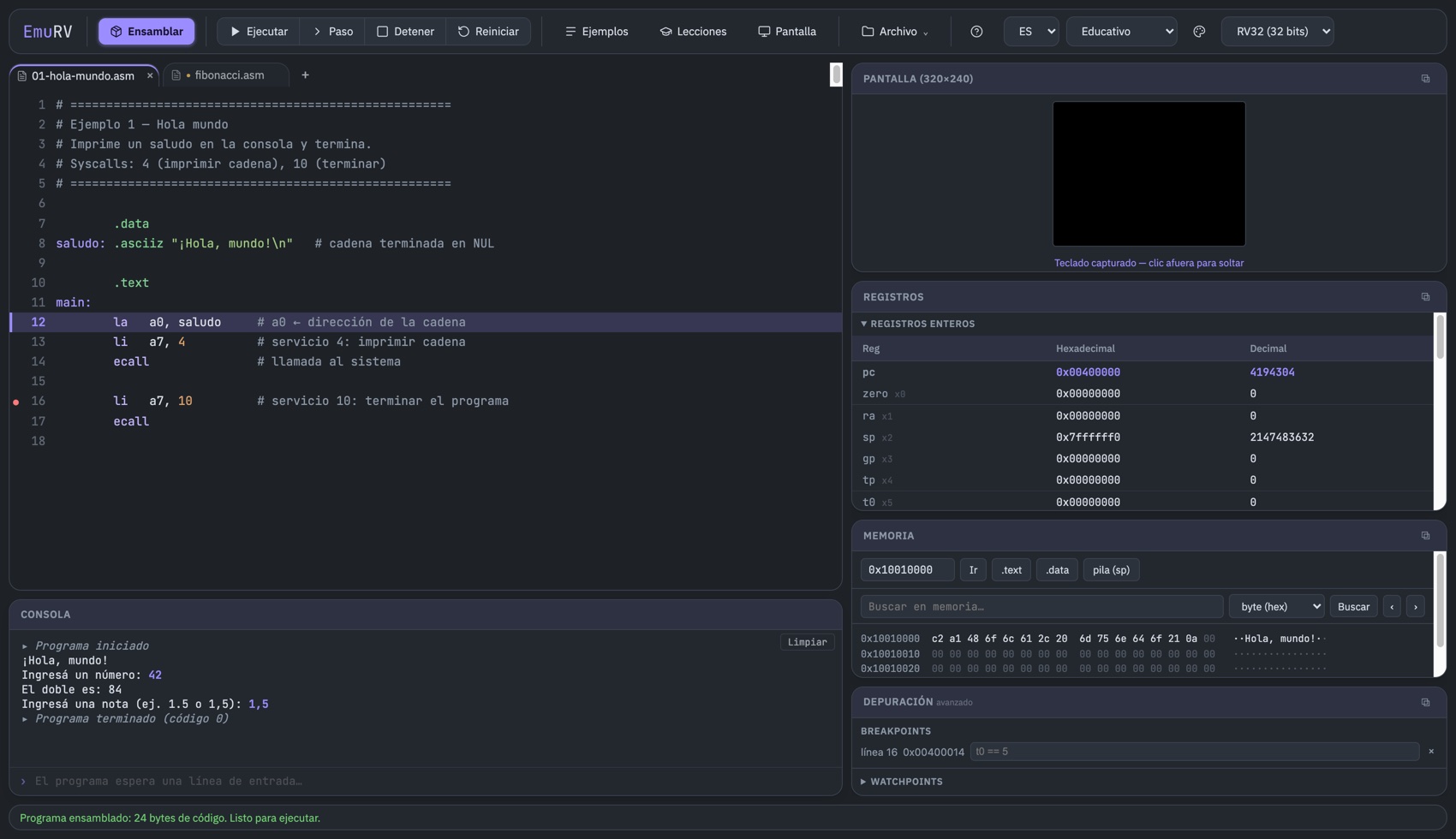The image size is (1456, 839).
Task: Open the Ejemplos menu
Action: [597, 32]
